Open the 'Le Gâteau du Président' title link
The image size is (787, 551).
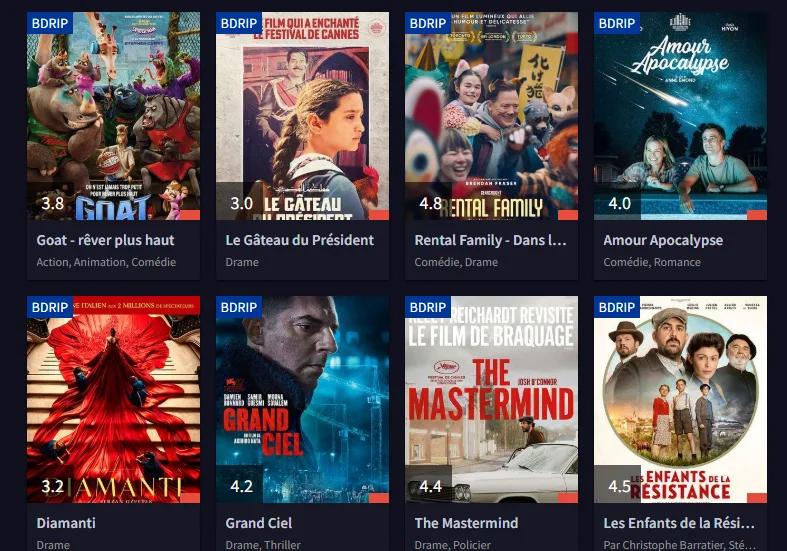tap(300, 240)
